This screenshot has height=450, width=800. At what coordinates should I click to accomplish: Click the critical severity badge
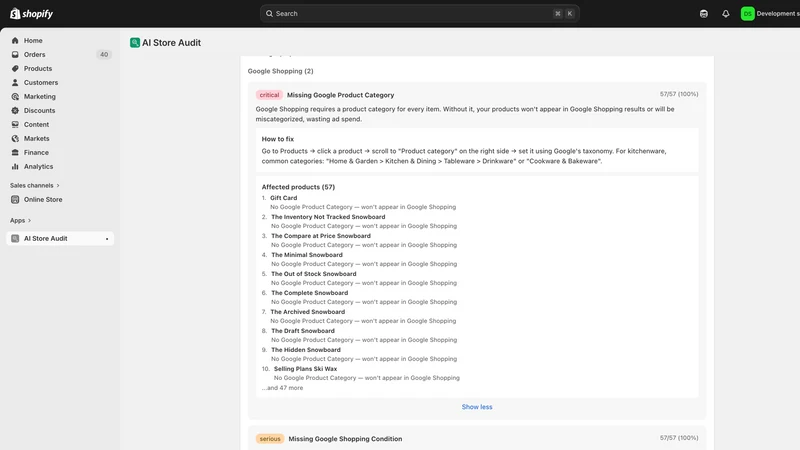point(269,95)
